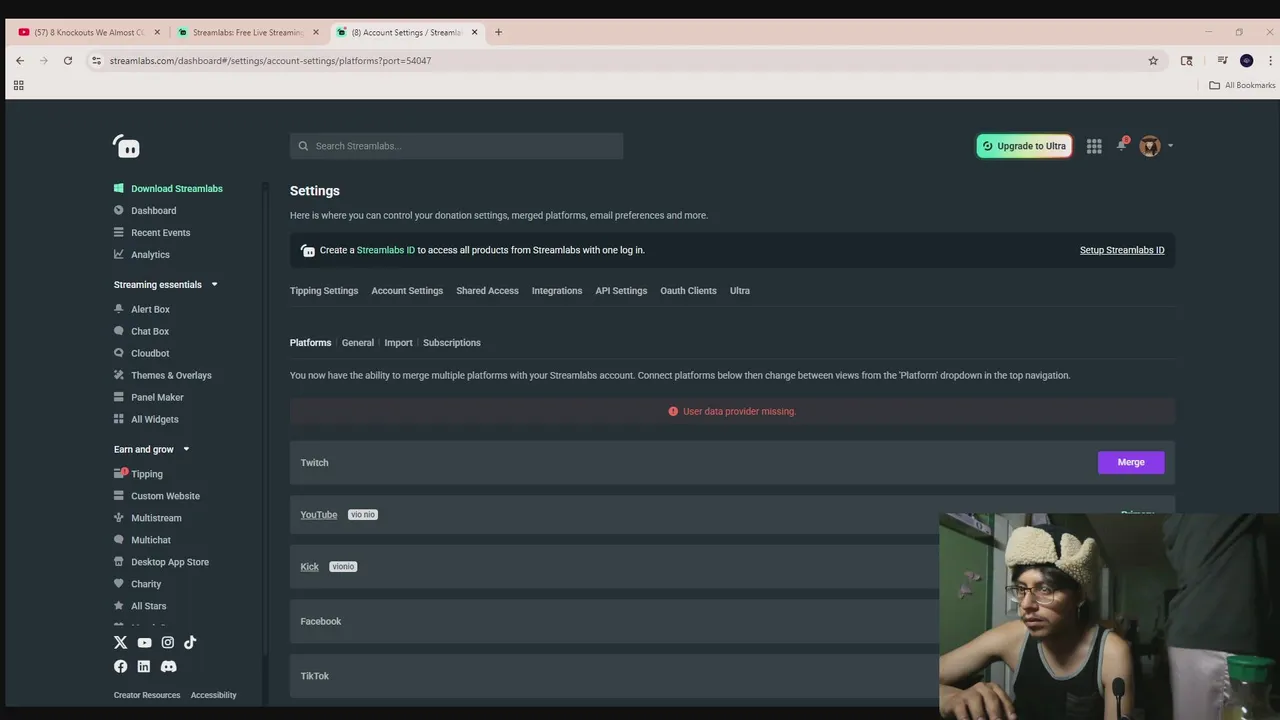
Task: Click the Themes & Overlays icon
Action: (119, 375)
